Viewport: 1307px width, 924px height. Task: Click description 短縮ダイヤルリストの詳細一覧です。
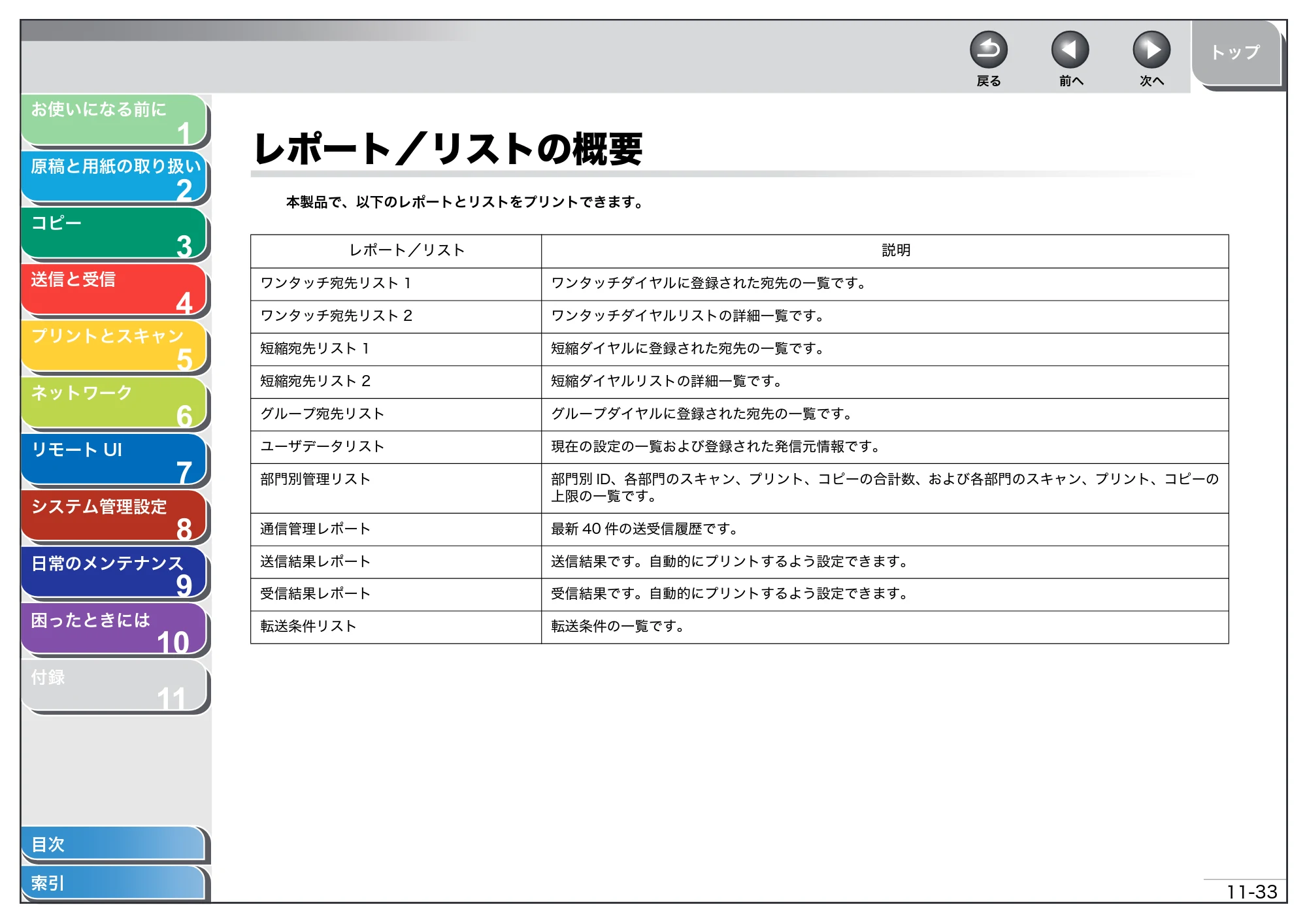667,381
